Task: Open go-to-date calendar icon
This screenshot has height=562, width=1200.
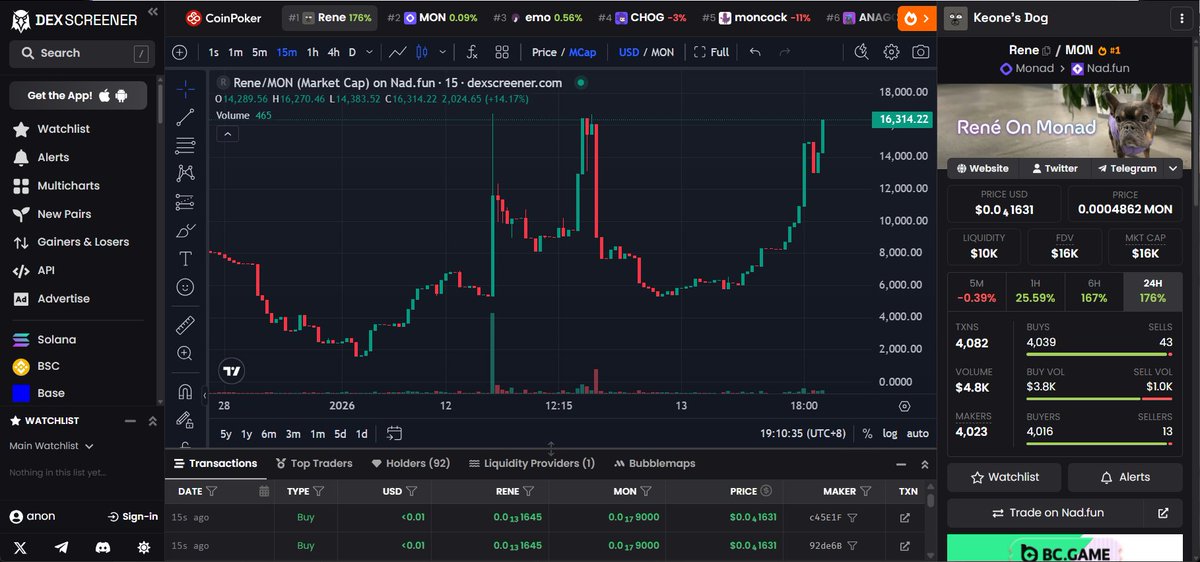Action: [394, 433]
